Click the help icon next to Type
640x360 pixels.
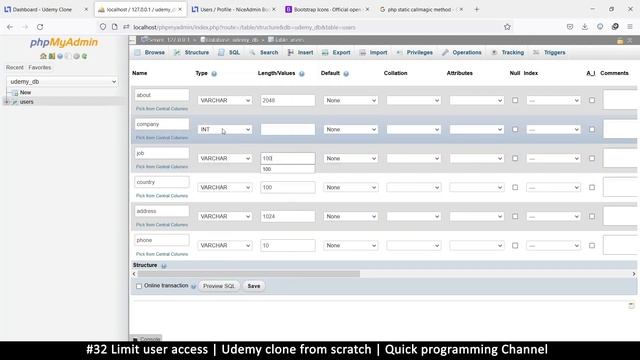214,74
